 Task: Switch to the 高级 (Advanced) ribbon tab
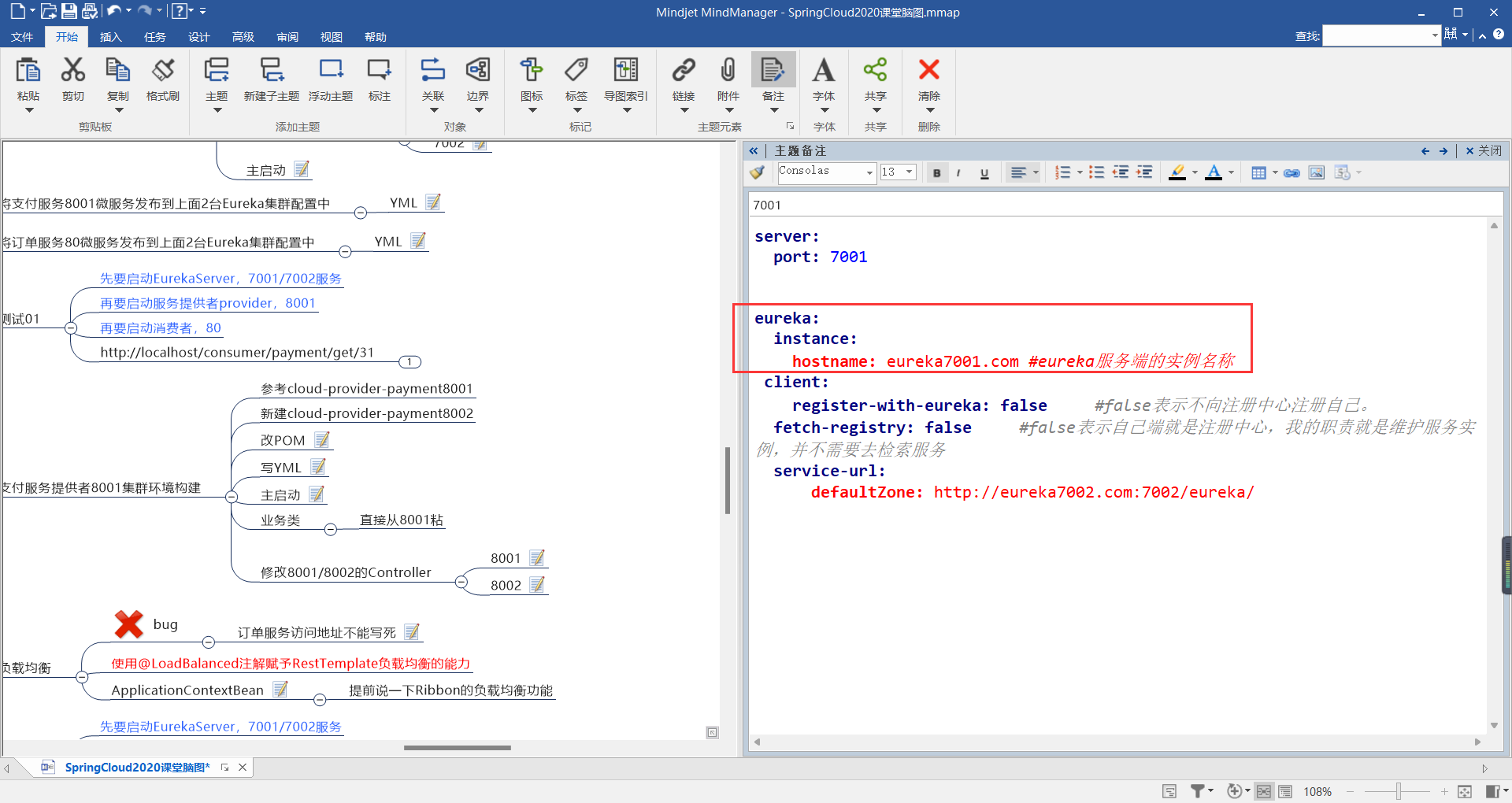(243, 37)
